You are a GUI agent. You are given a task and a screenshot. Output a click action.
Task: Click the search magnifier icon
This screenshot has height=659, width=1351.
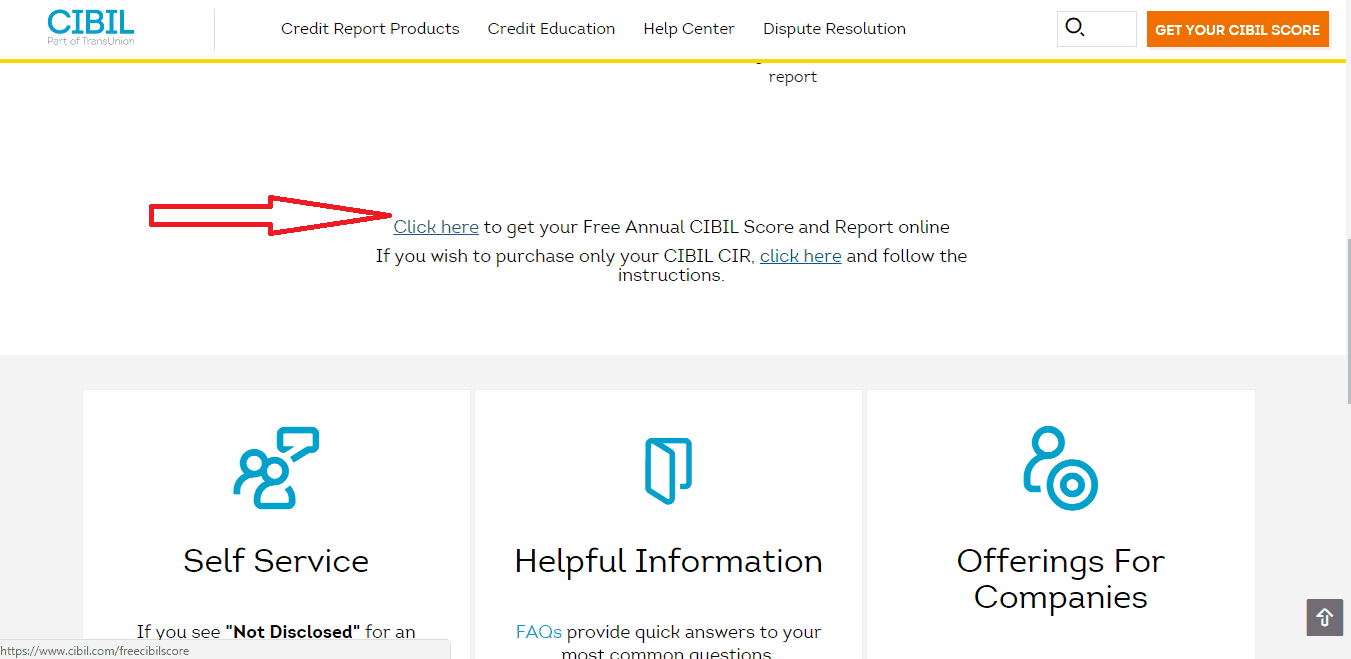click(x=1075, y=28)
